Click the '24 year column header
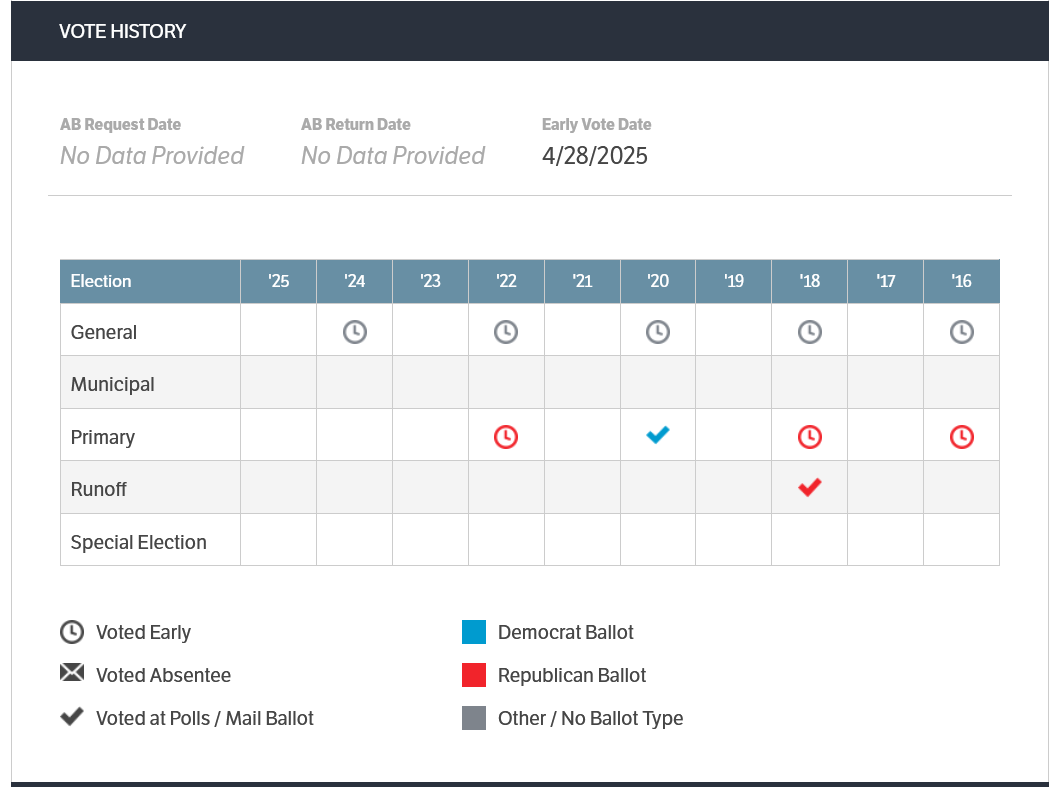The width and height of the screenshot is (1062, 787). click(x=354, y=281)
